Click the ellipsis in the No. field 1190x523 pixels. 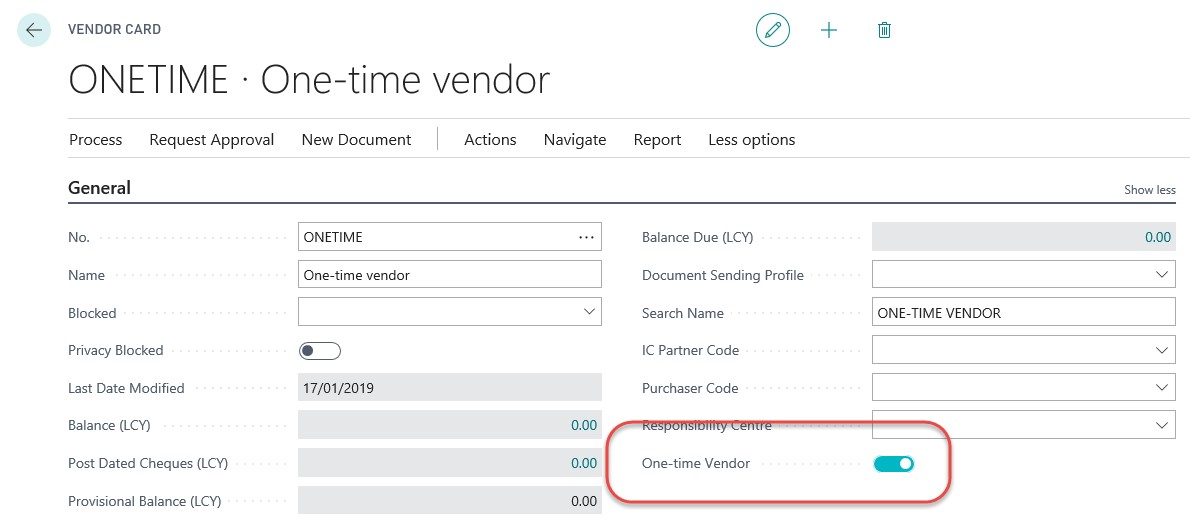pyautogui.click(x=586, y=237)
